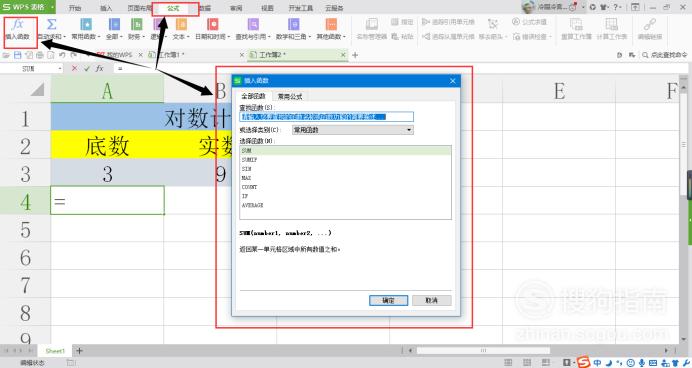Viewport: 692px width, 368px height.
Task: Expand the function category dropdown in dialog
Action: click(409, 130)
